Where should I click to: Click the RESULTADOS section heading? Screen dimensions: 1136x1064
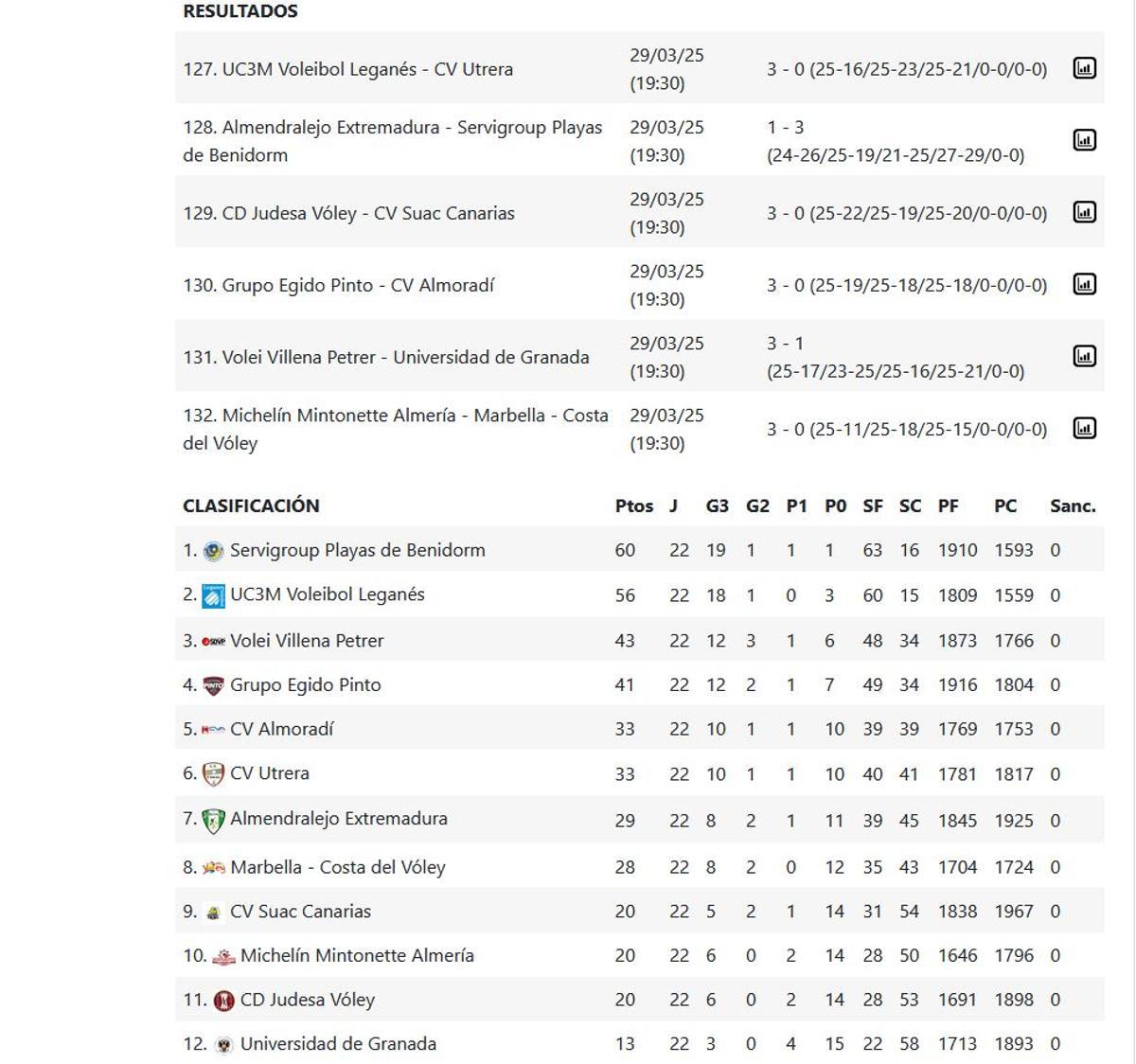pyautogui.click(x=240, y=11)
